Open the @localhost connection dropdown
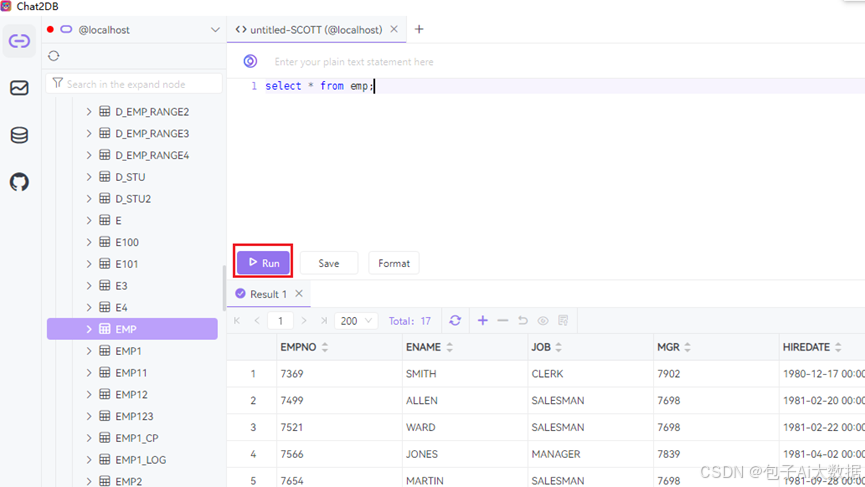 click(x=215, y=30)
